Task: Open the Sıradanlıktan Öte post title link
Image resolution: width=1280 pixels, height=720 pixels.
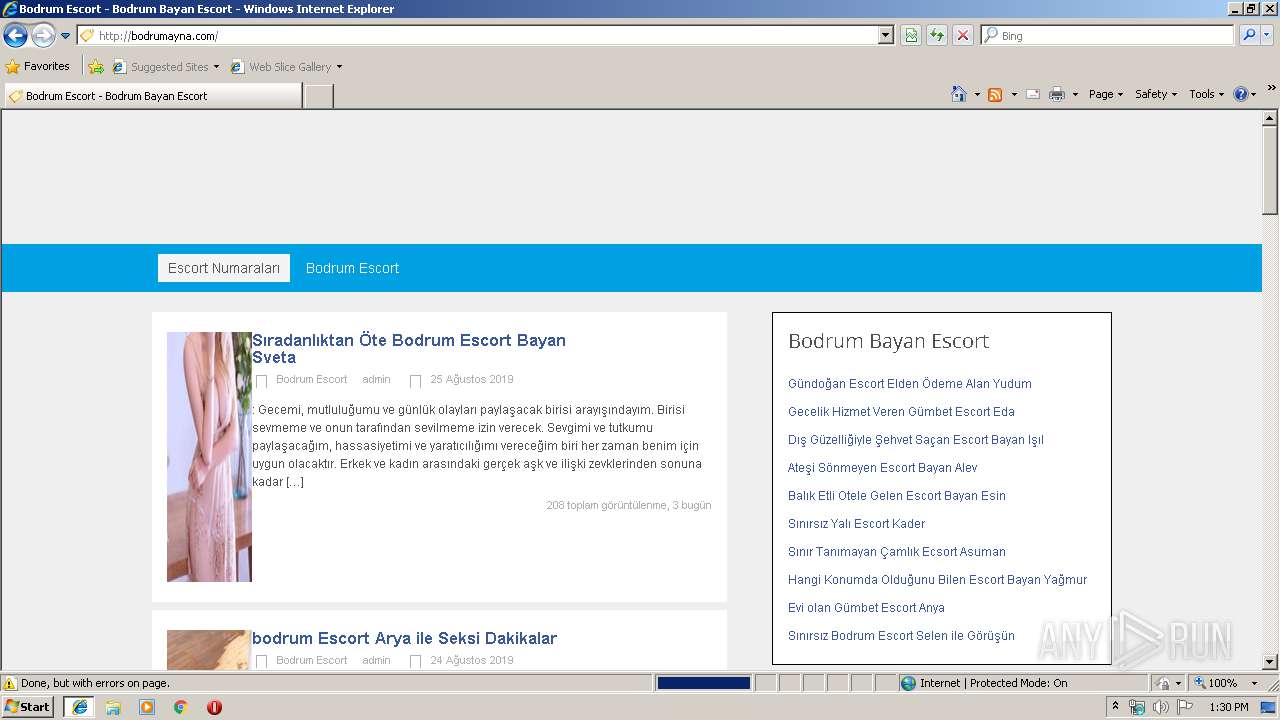Action: (x=409, y=349)
